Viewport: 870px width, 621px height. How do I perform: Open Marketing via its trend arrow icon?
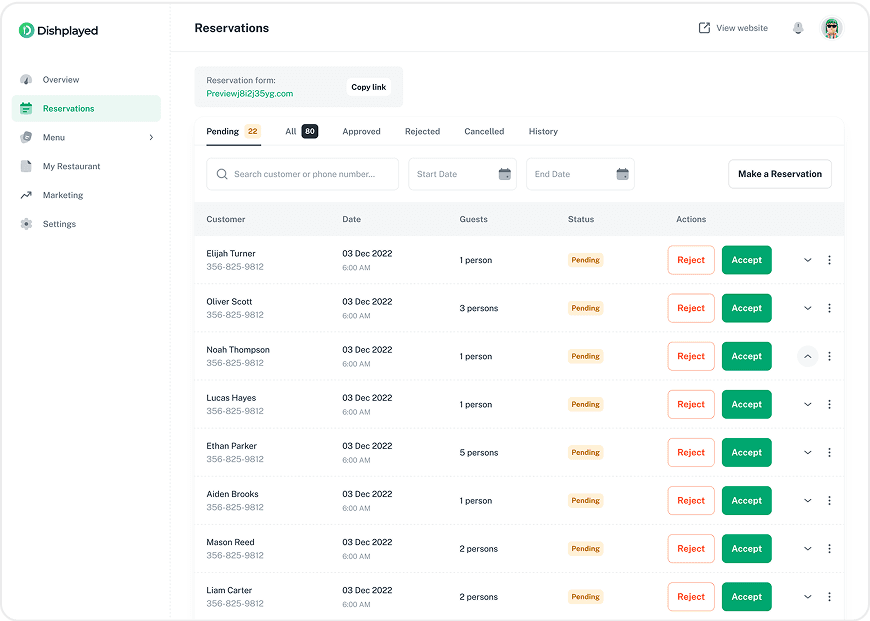(x=26, y=195)
